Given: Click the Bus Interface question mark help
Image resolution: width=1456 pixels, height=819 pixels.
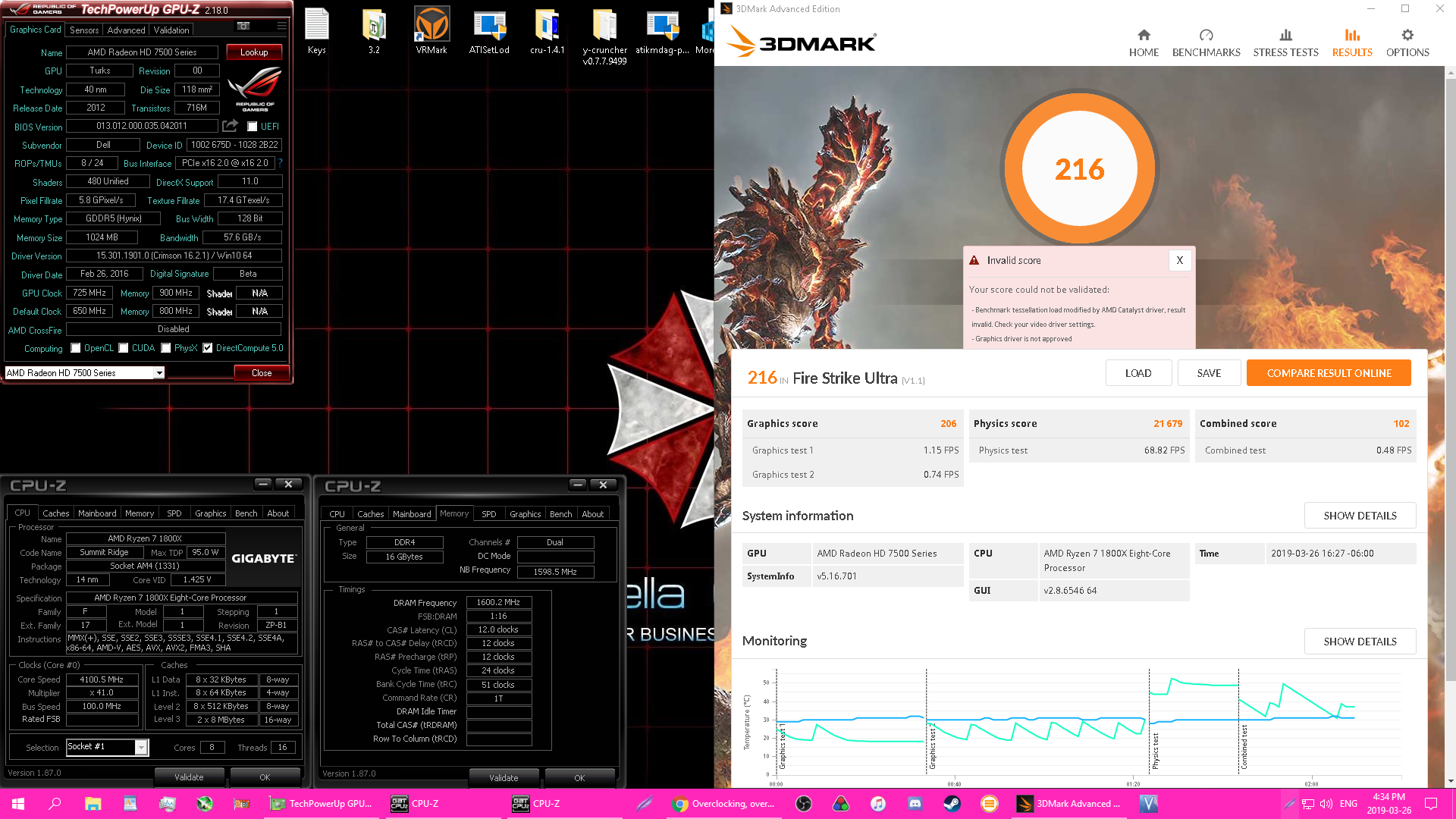Looking at the screenshot, I should coord(281,163).
